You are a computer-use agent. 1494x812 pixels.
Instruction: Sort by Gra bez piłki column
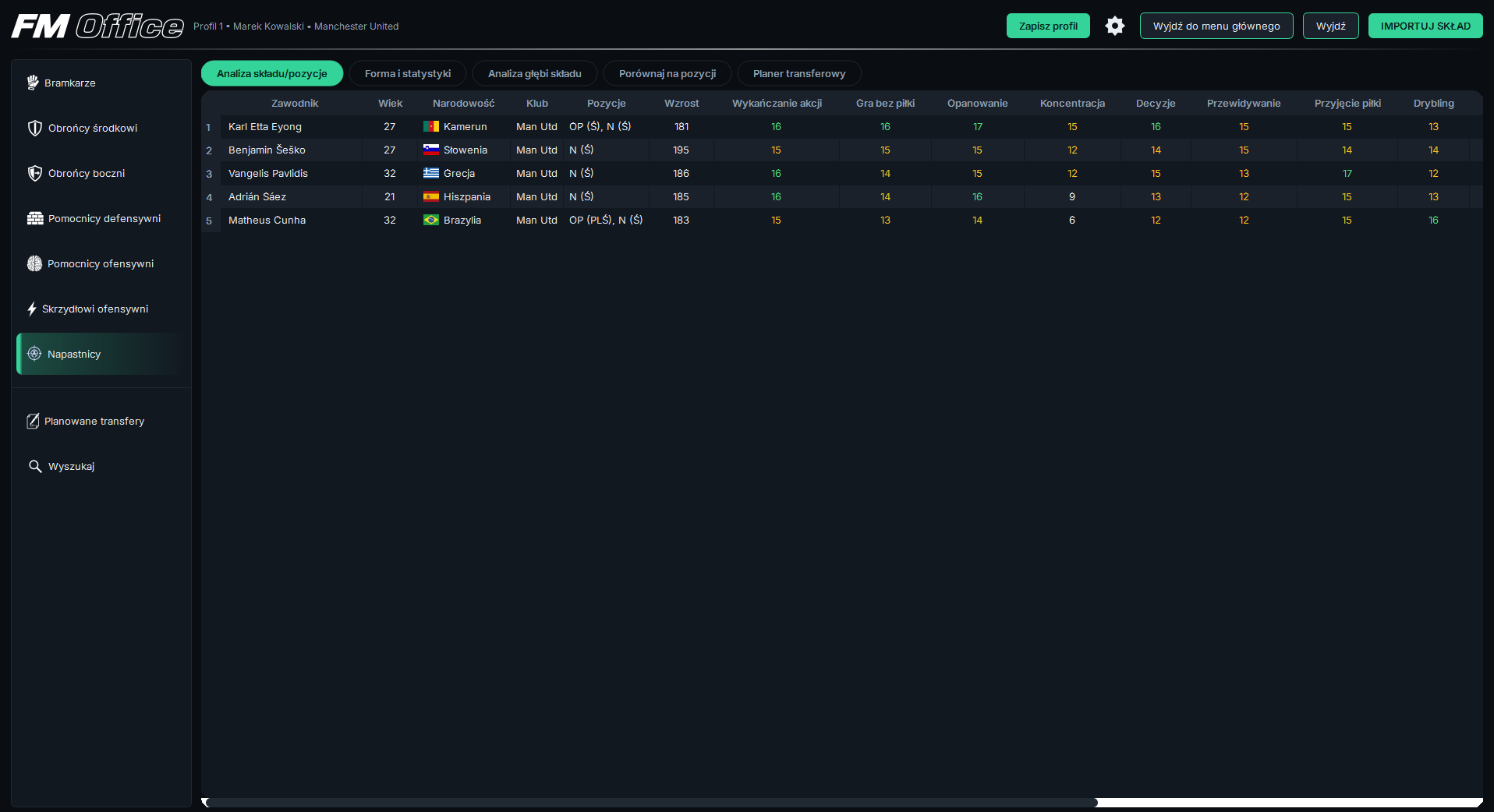(x=885, y=103)
